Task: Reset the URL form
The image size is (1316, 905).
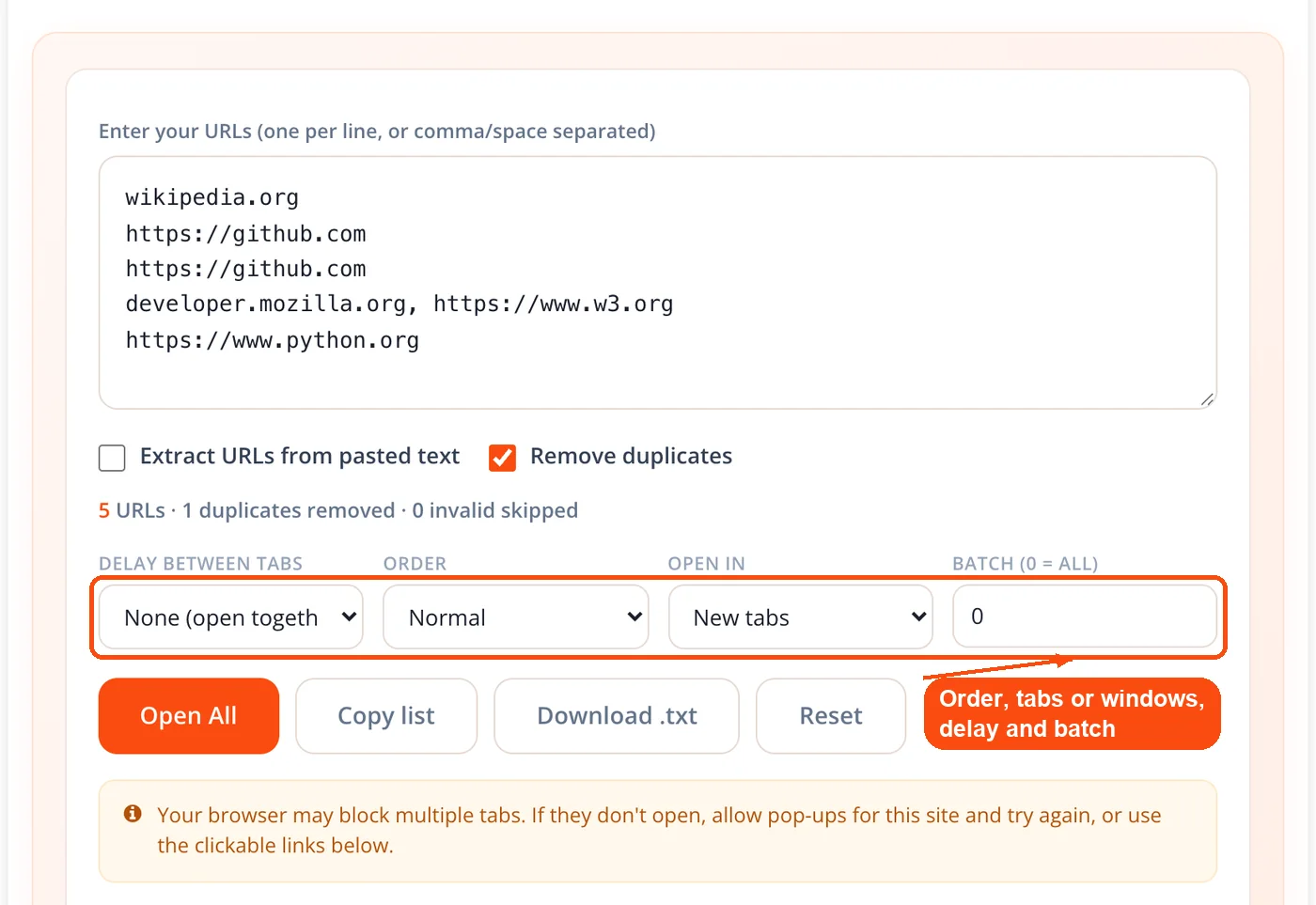Action: pos(831,716)
